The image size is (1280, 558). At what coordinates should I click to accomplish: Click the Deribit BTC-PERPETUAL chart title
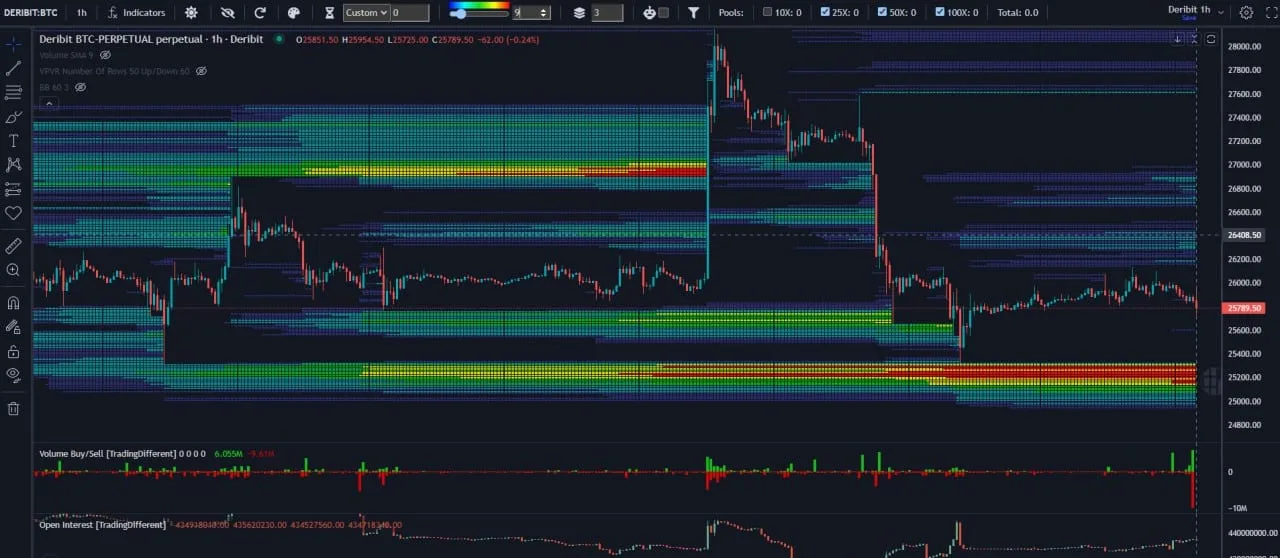[151, 39]
